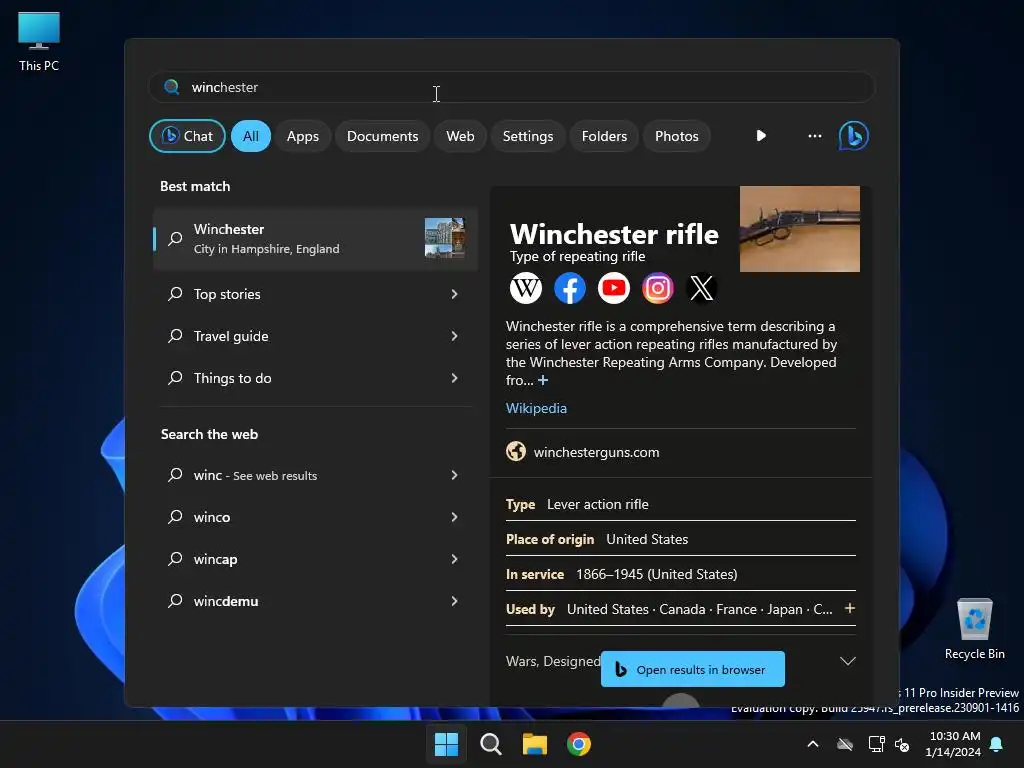Show more filter tabs with the arrow
This screenshot has height=768, width=1024.
point(761,136)
